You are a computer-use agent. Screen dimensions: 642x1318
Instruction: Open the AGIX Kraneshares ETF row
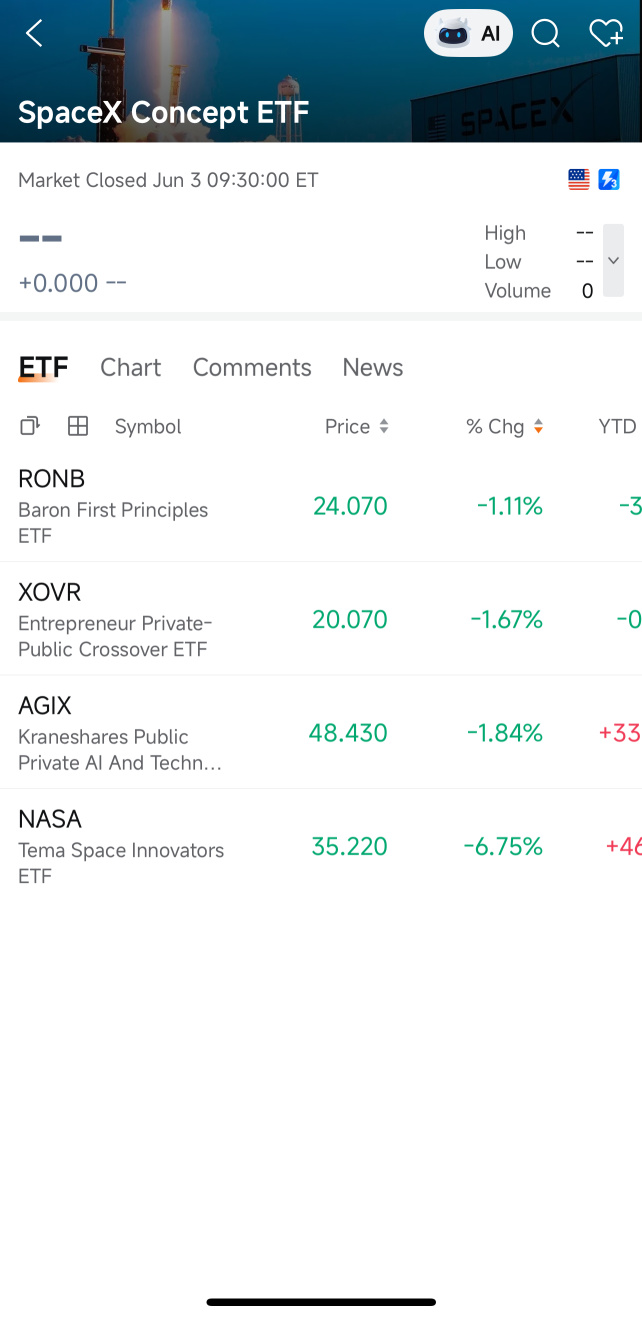tap(321, 732)
